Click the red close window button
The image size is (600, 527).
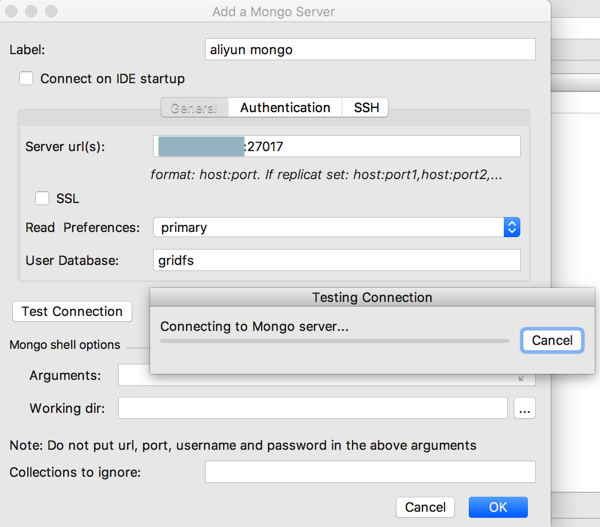coord(13,12)
